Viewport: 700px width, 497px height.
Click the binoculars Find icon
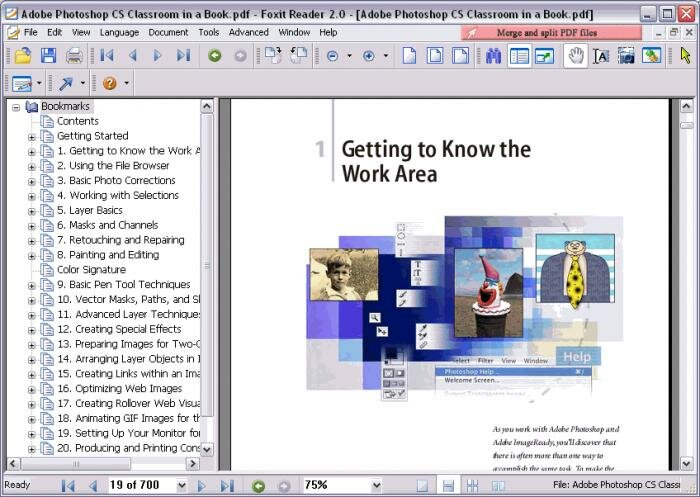coord(493,56)
